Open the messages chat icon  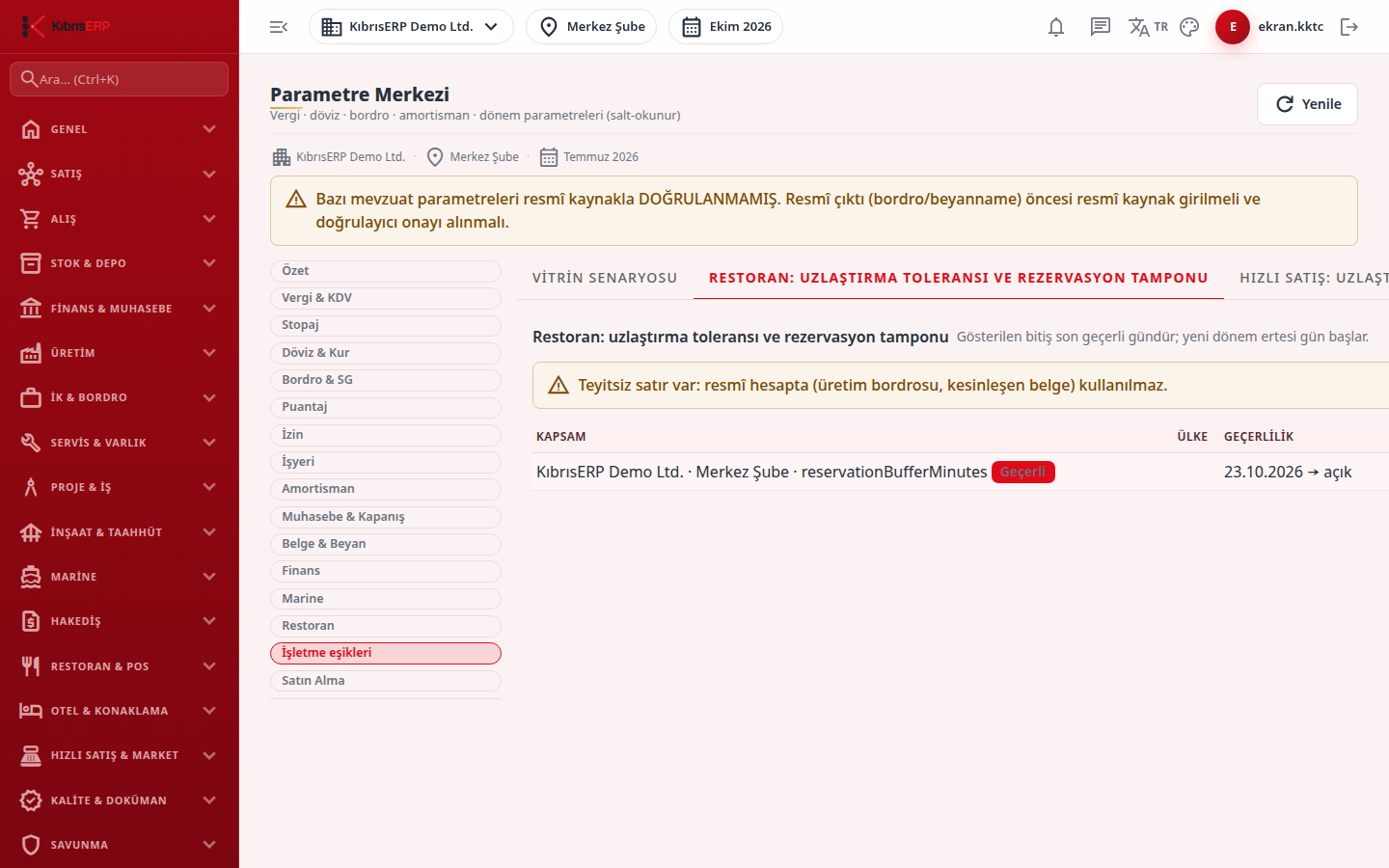coord(1101,27)
